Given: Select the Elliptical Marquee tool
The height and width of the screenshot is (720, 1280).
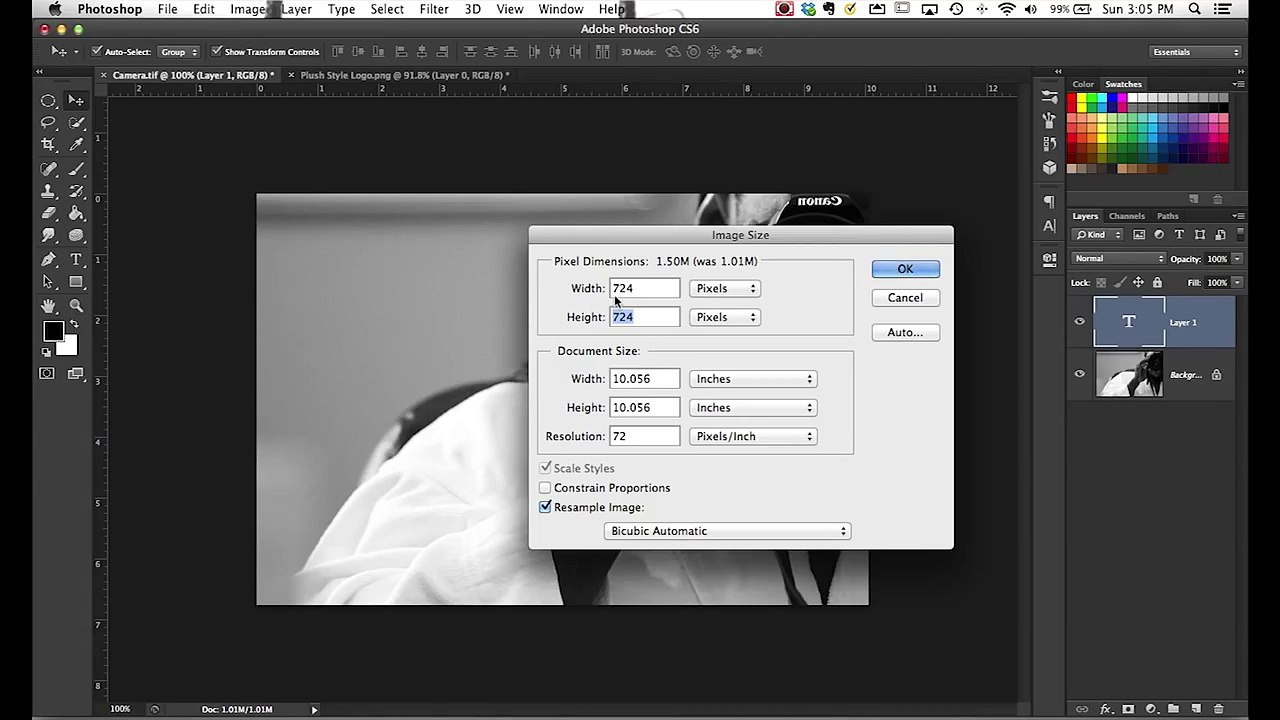Looking at the screenshot, I should [x=48, y=100].
